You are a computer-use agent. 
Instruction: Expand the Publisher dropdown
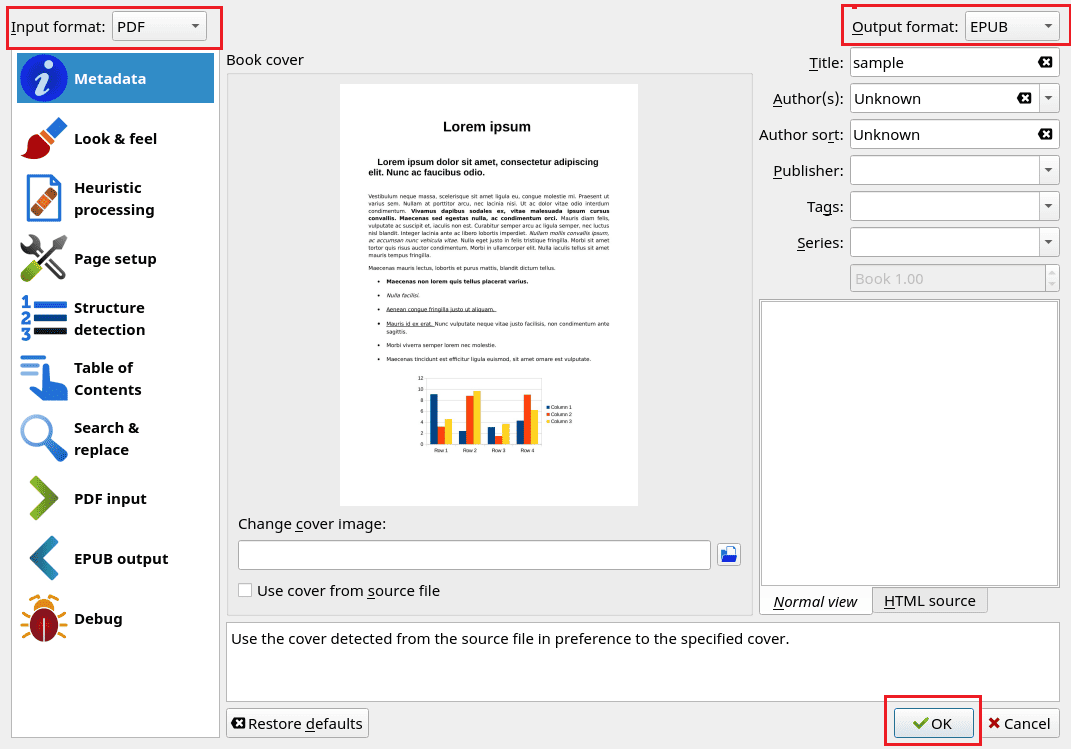1048,170
